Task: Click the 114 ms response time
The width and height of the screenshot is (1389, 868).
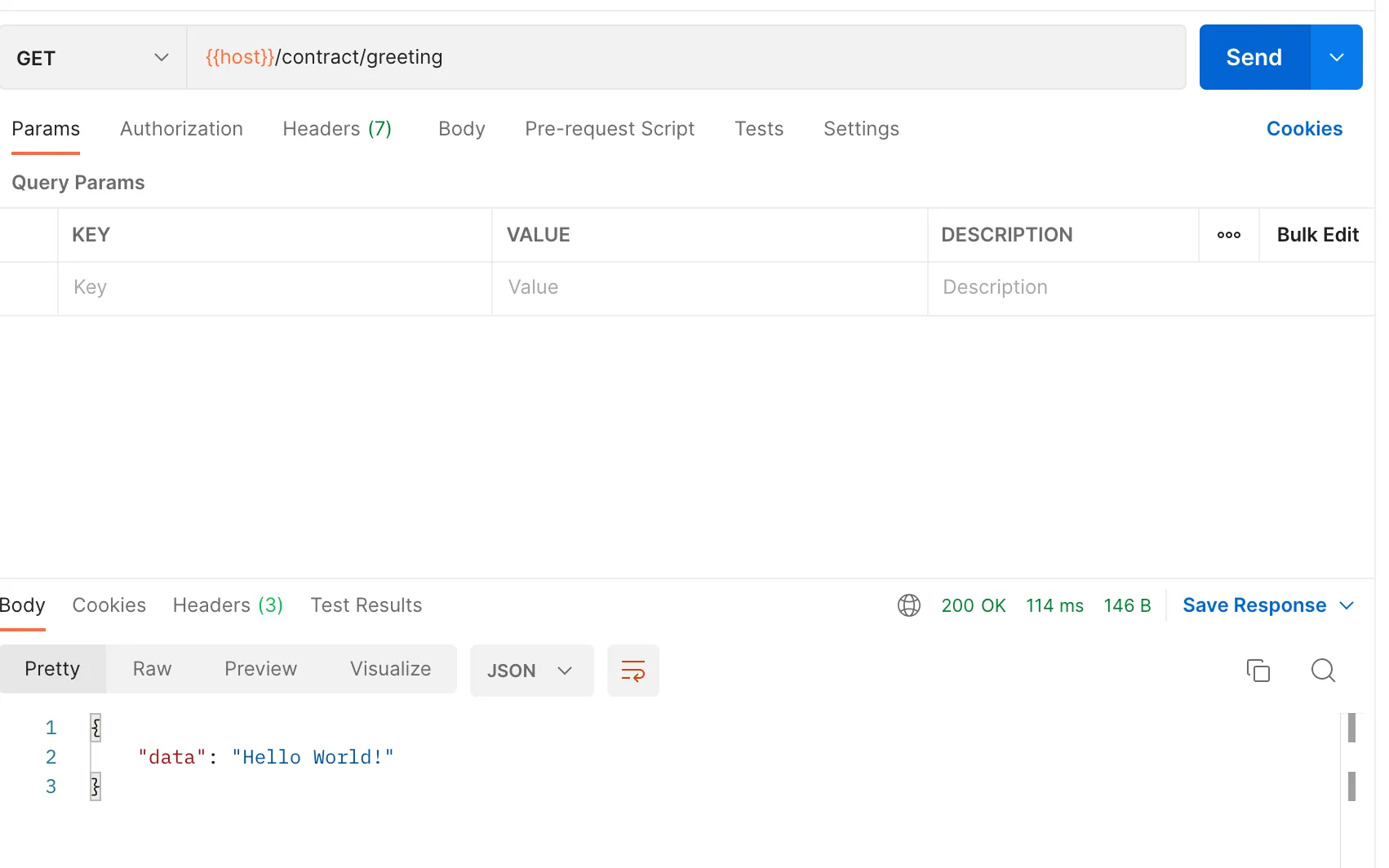Action: pos(1054,605)
